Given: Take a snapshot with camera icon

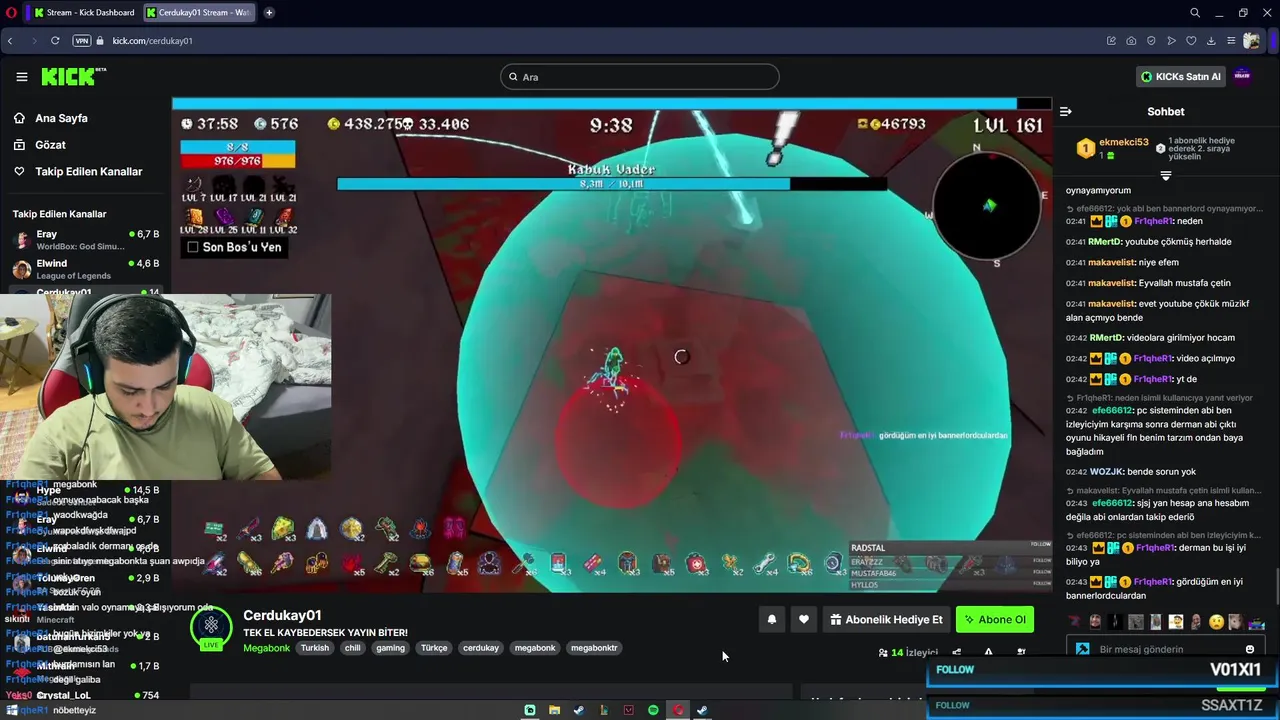Looking at the screenshot, I should click(1131, 41).
